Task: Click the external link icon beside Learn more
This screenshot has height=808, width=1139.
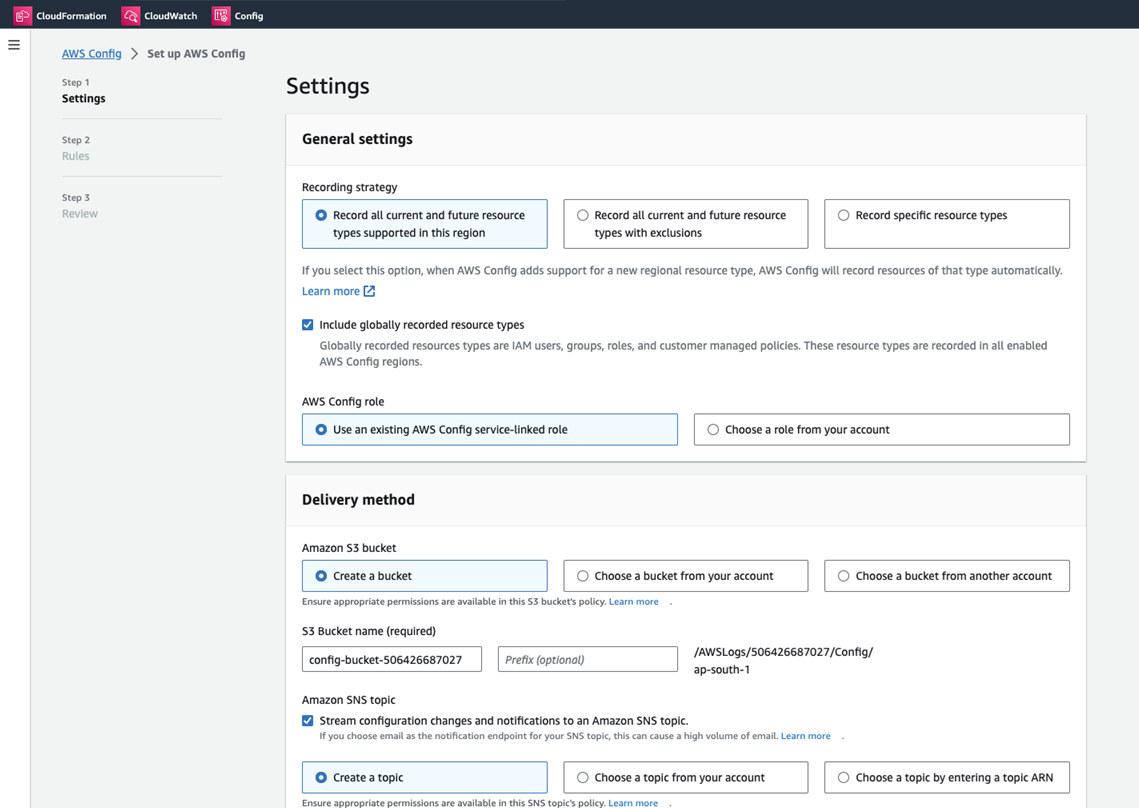Action: [369, 291]
